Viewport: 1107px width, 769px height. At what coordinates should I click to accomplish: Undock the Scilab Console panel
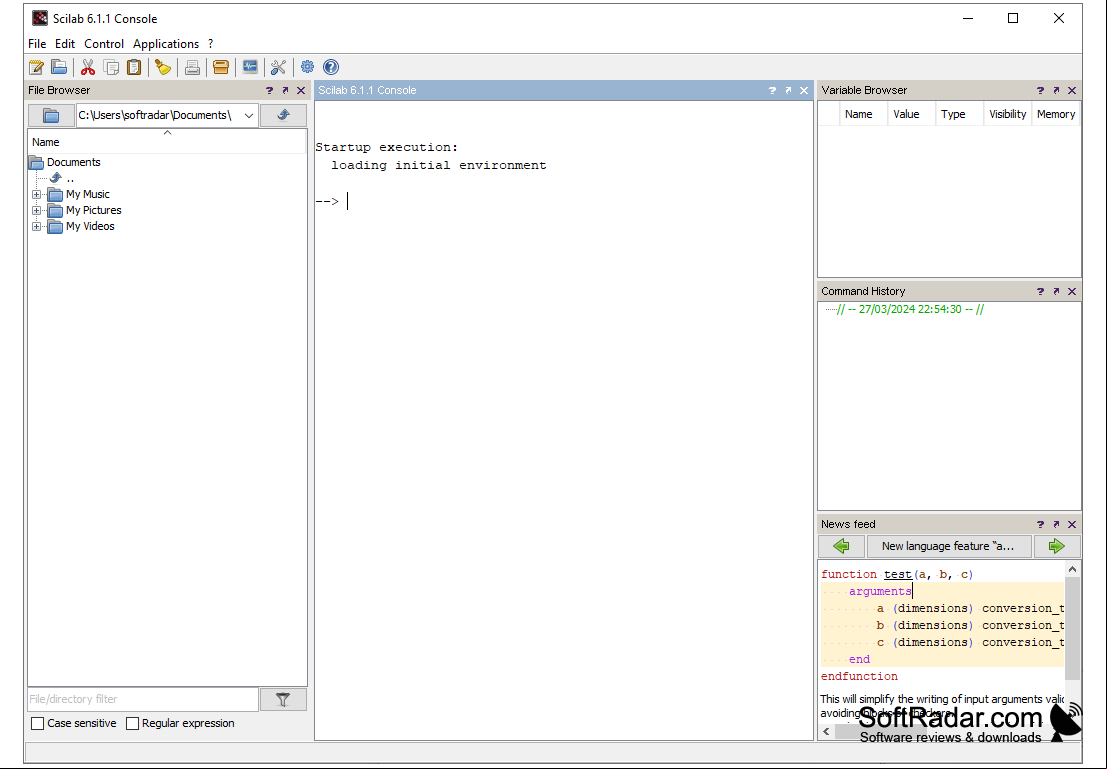788,90
